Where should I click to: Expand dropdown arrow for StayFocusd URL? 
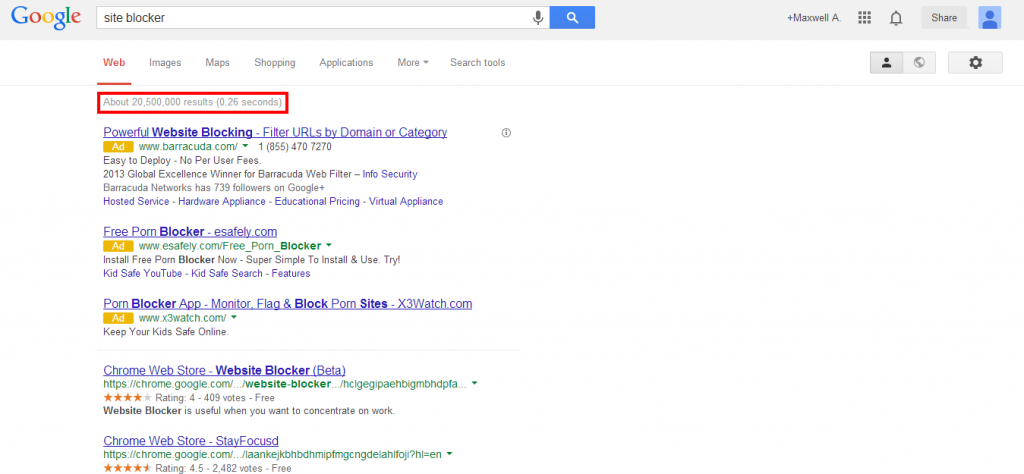tap(449, 454)
